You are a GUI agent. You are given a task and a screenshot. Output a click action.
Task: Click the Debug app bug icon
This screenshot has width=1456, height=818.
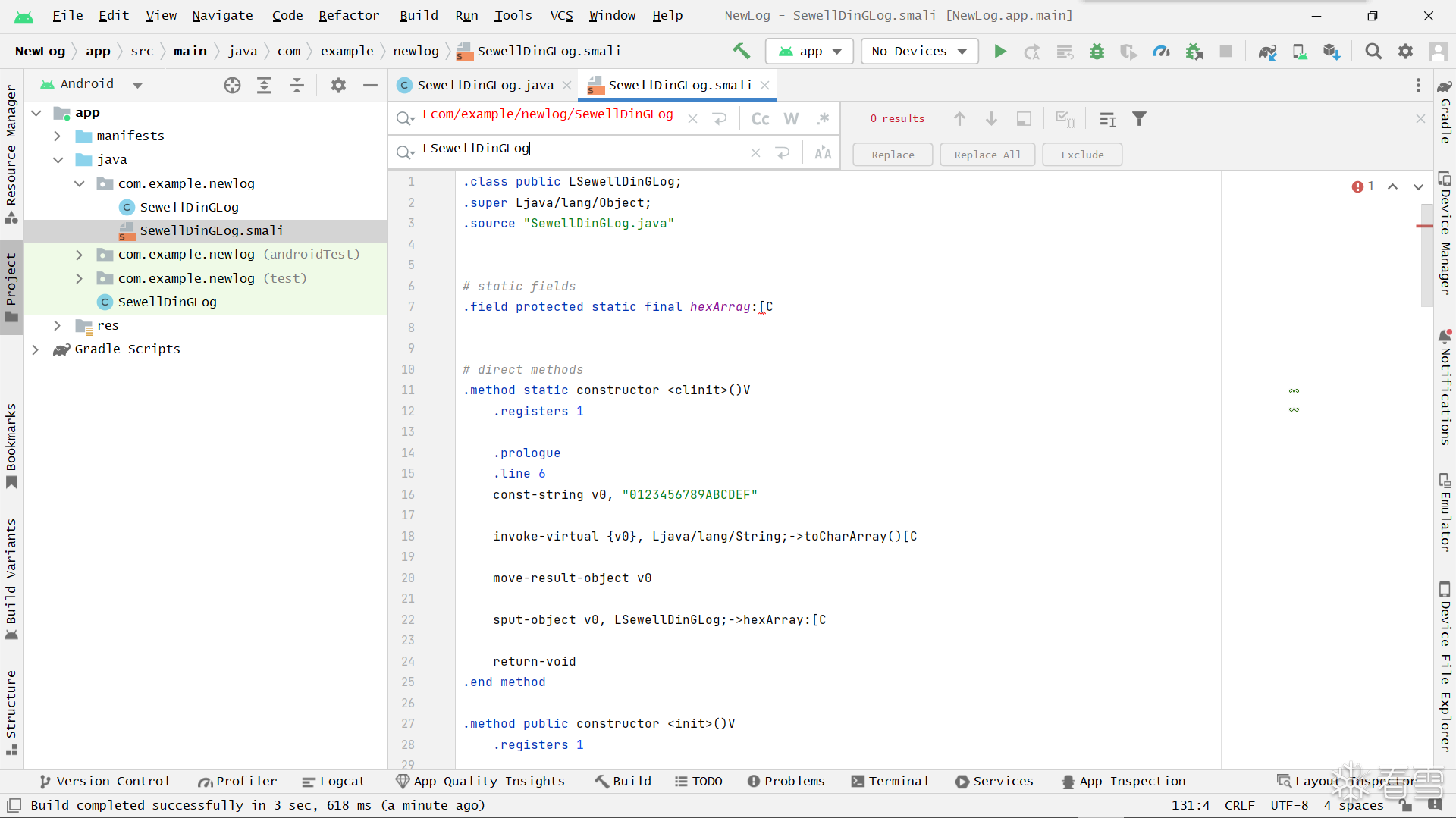(1097, 52)
